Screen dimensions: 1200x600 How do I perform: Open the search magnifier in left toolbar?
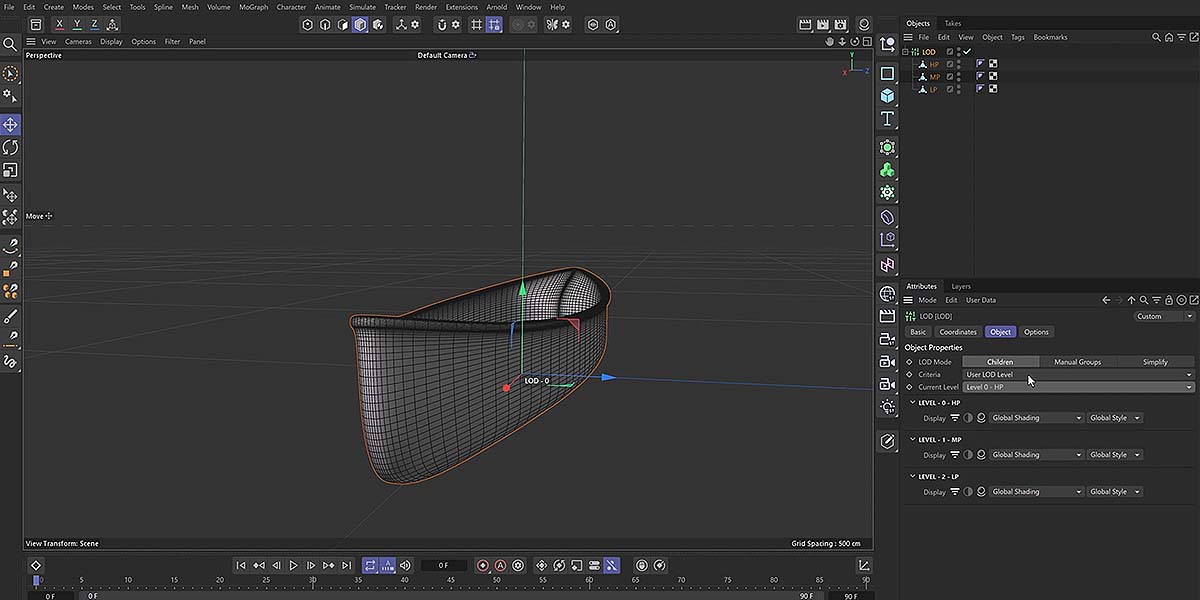10,45
